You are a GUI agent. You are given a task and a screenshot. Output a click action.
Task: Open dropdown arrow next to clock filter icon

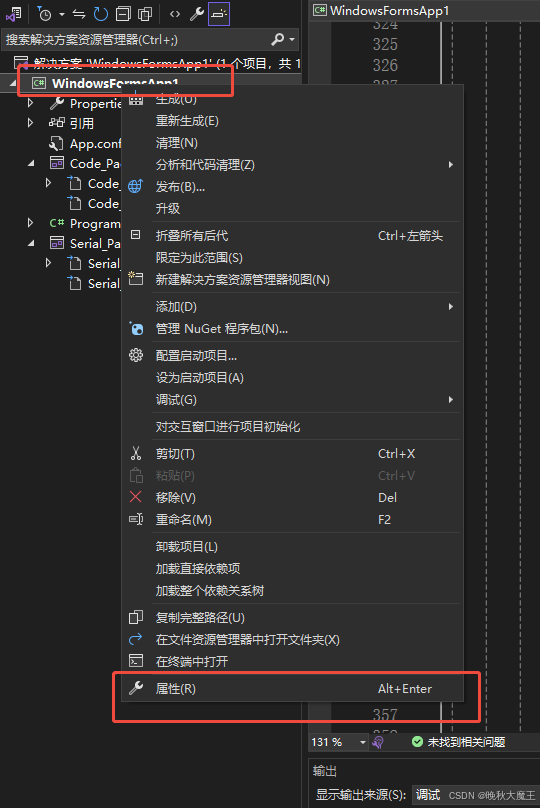coord(62,14)
